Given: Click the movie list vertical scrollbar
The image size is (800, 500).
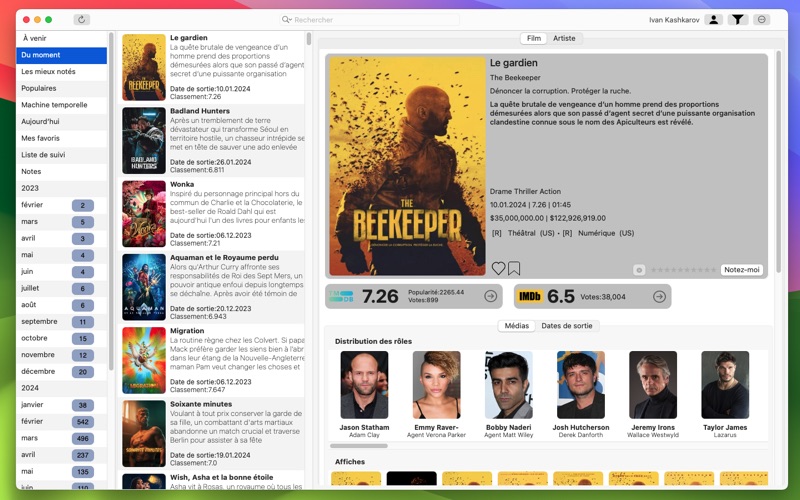Looking at the screenshot, I should tap(309, 39).
